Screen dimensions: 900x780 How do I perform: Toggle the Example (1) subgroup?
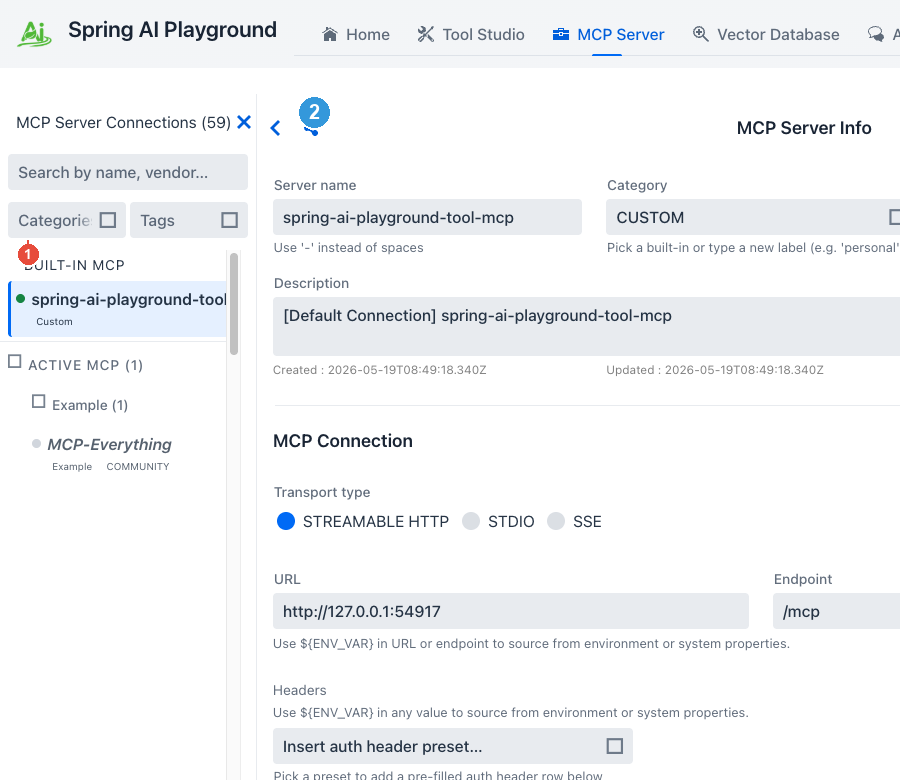(38, 401)
